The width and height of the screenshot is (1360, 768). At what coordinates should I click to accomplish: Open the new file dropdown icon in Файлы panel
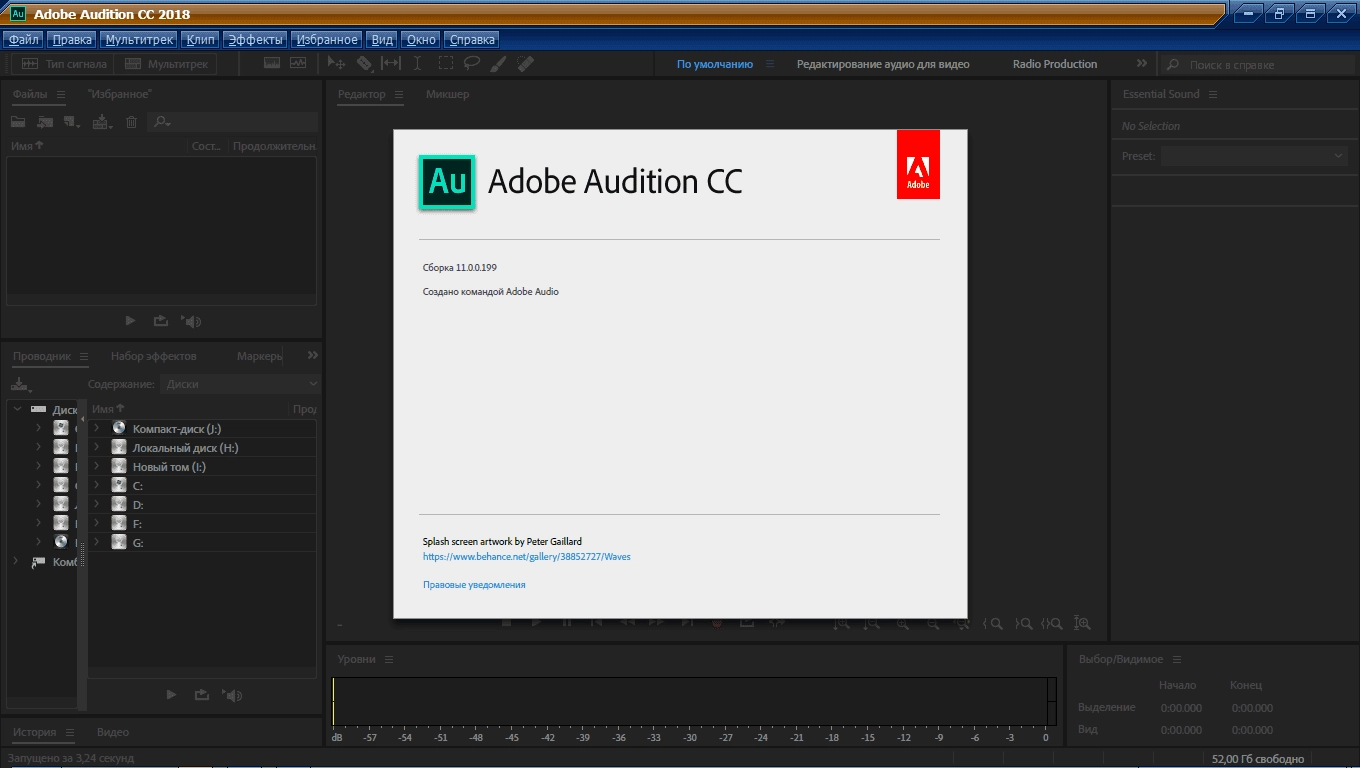[x=72, y=122]
